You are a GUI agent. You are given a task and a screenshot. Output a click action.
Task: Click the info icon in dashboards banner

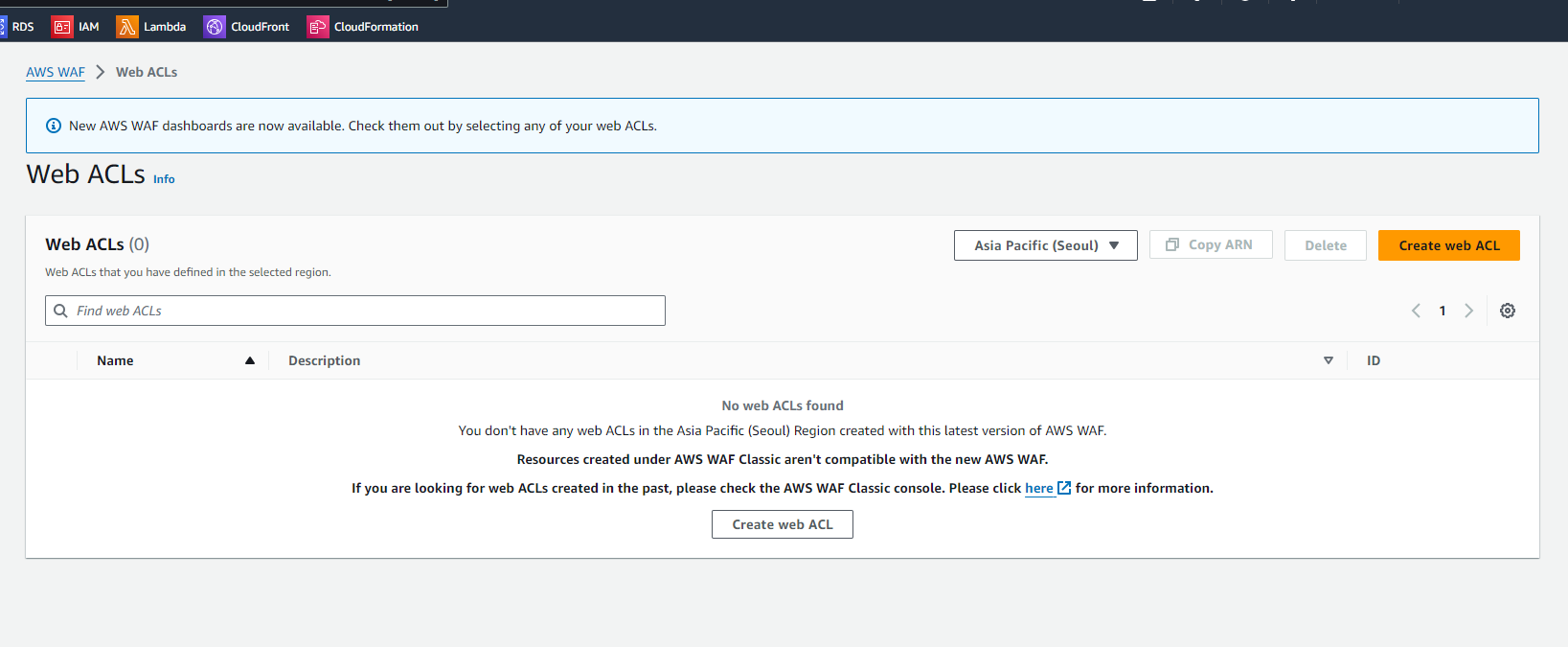[54, 126]
